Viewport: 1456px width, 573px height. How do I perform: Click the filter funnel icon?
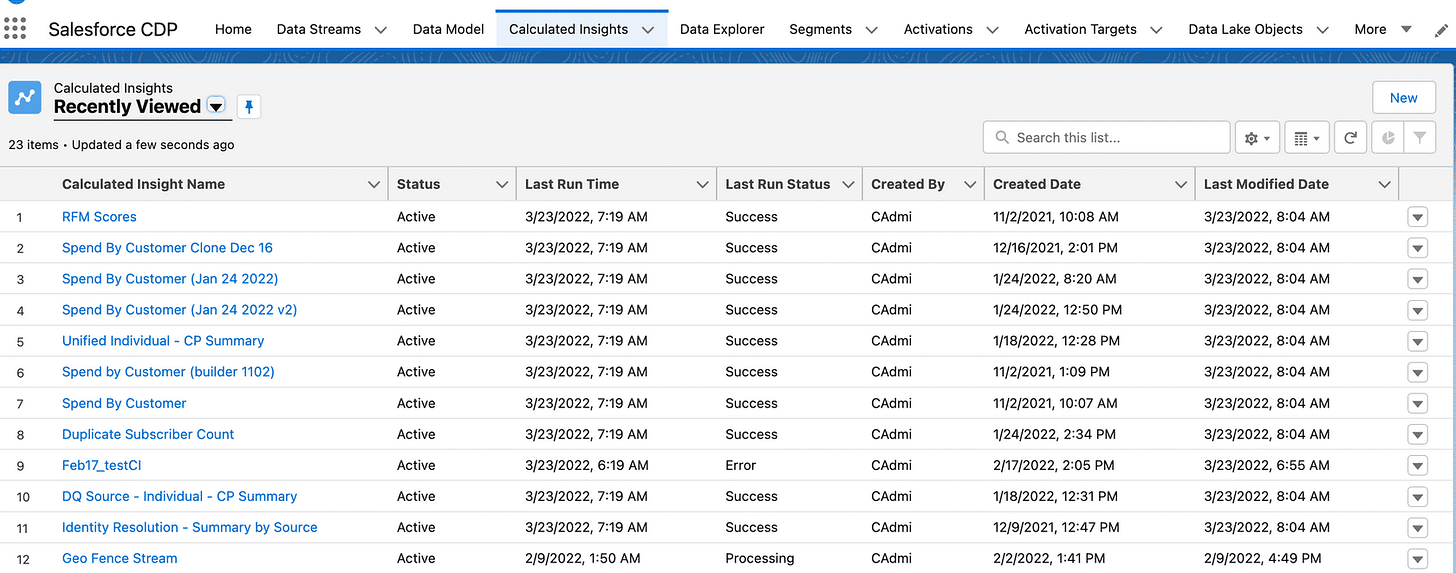pos(1419,138)
